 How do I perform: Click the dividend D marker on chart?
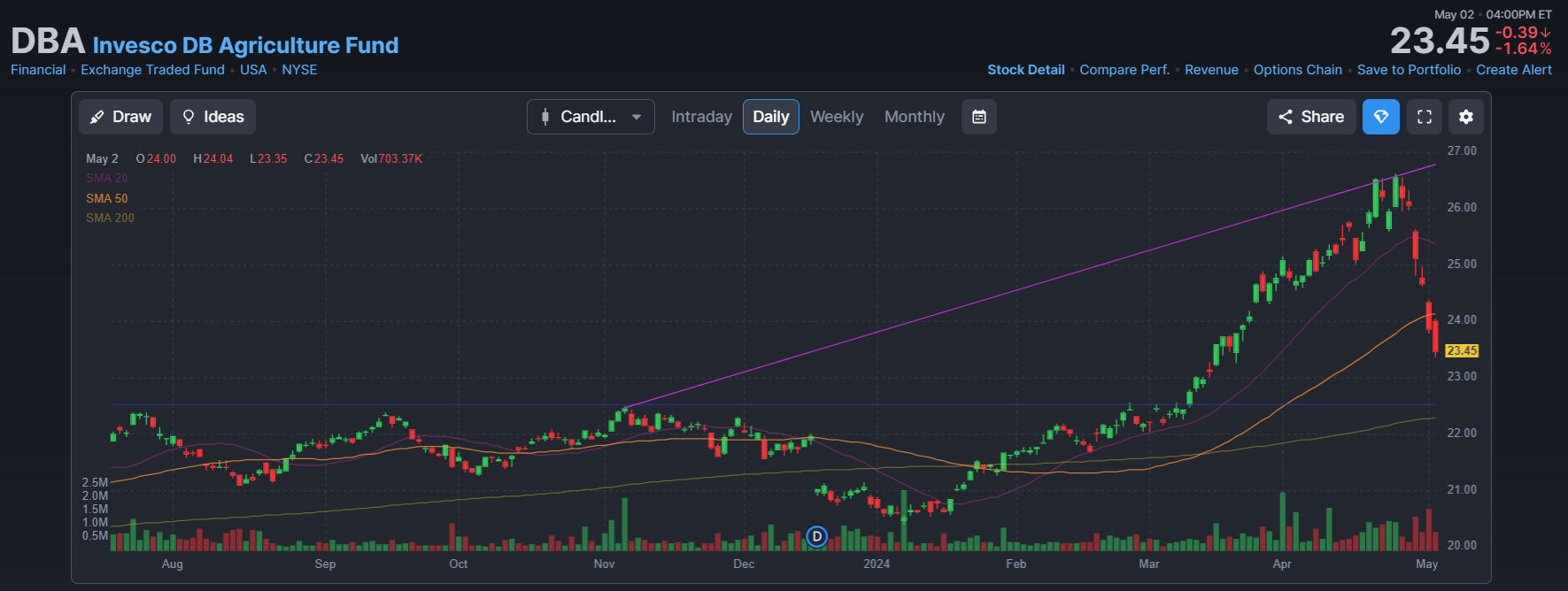point(817,536)
